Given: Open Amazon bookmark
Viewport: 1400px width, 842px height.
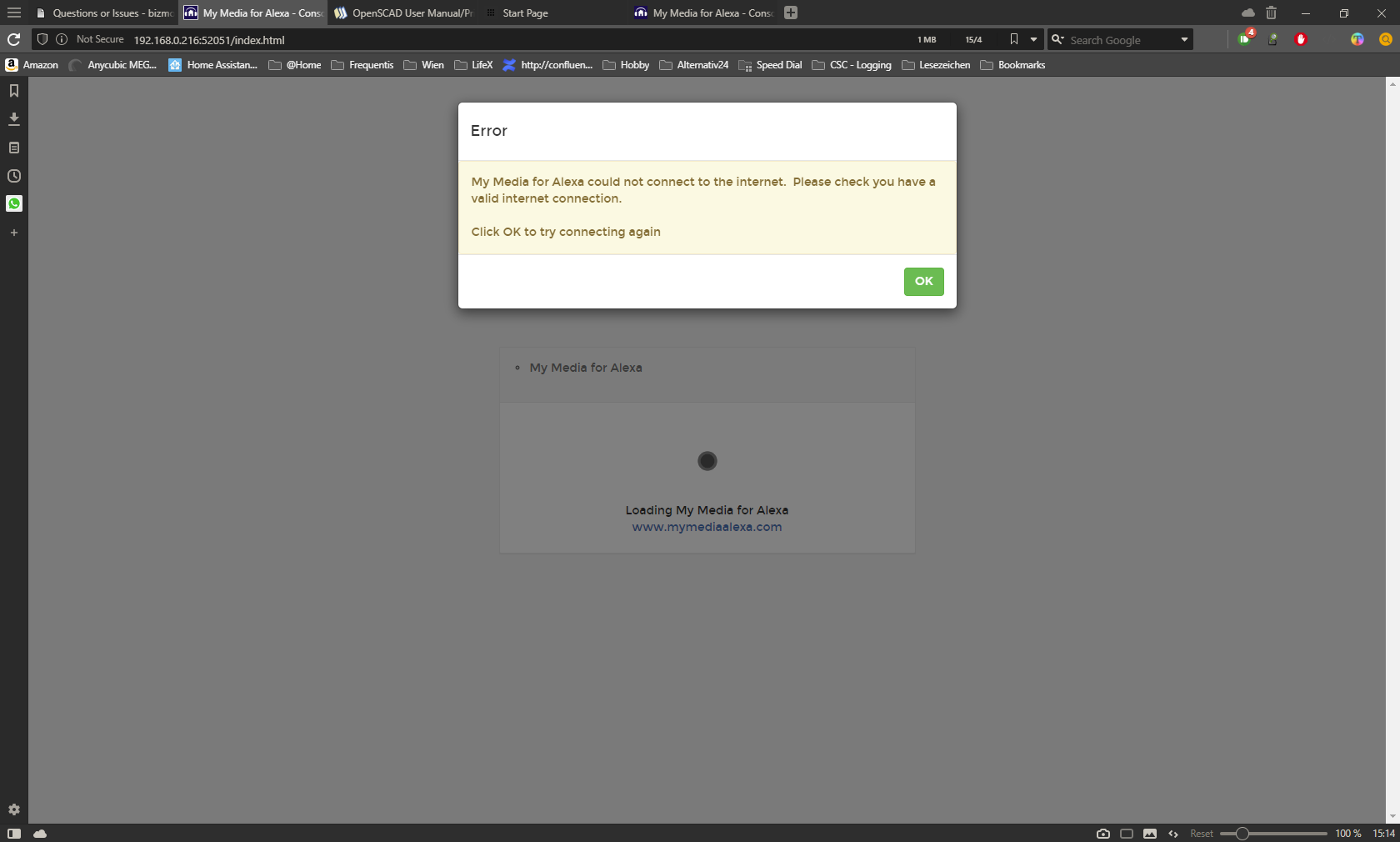Looking at the screenshot, I should point(32,65).
